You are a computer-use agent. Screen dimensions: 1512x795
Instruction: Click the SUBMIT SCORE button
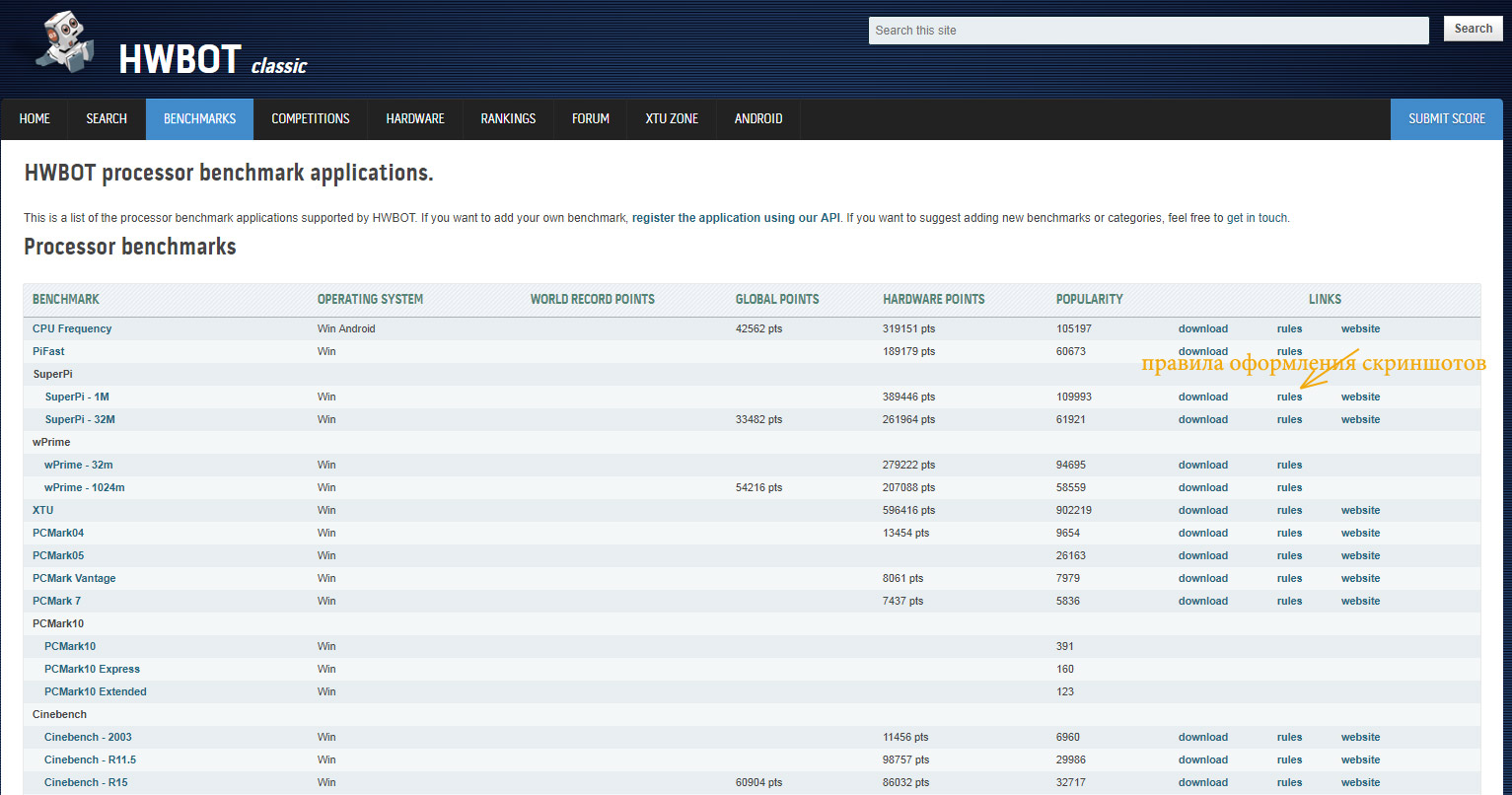pyautogui.click(x=1447, y=118)
